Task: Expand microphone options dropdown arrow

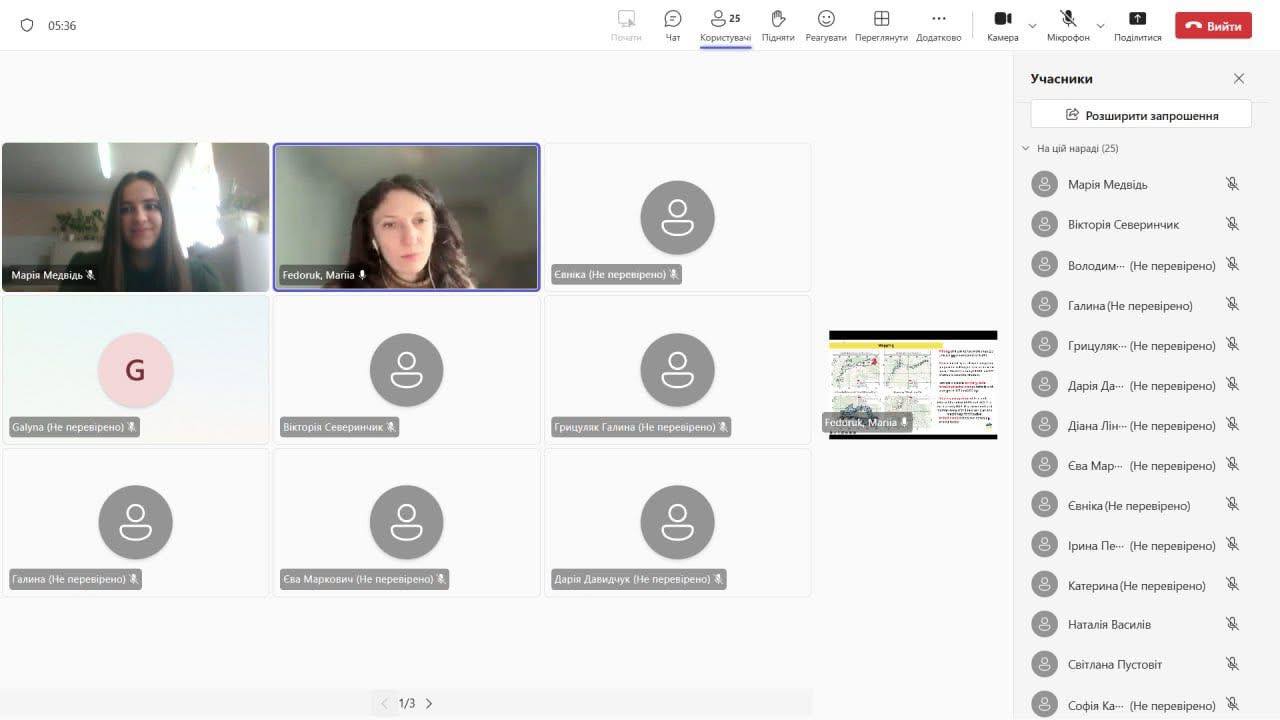Action: [1101, 26]
